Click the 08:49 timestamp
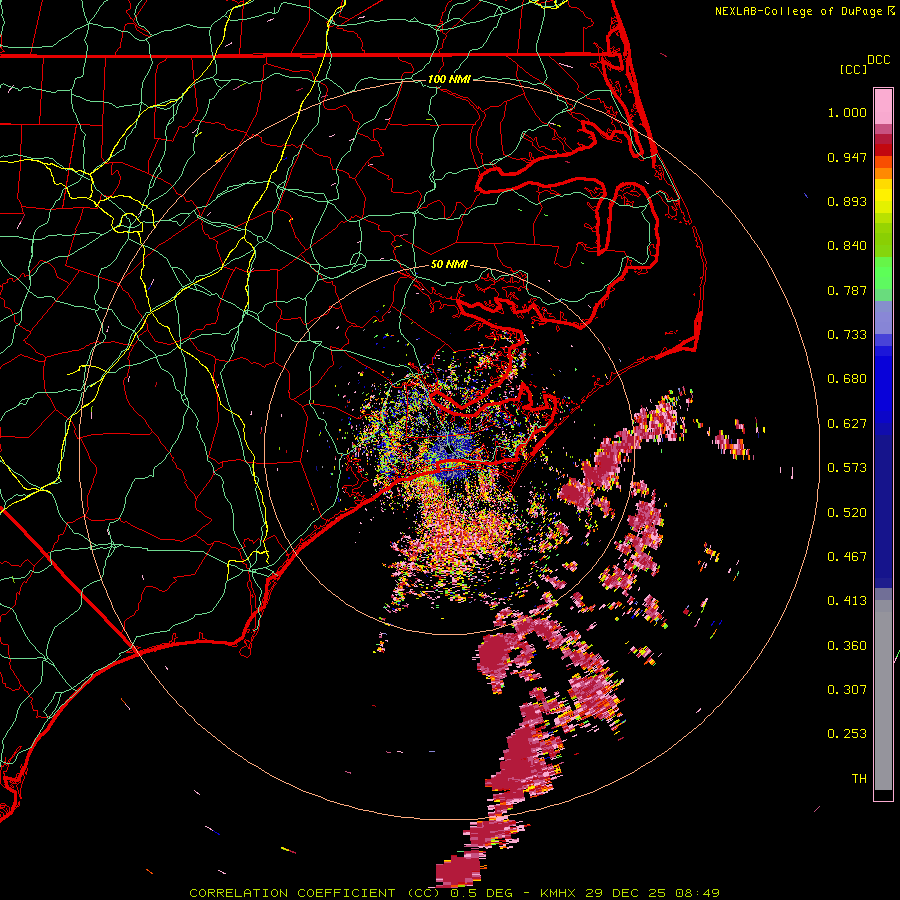The width and height of the screenshot is (900, 900). (x=698, y=893)
